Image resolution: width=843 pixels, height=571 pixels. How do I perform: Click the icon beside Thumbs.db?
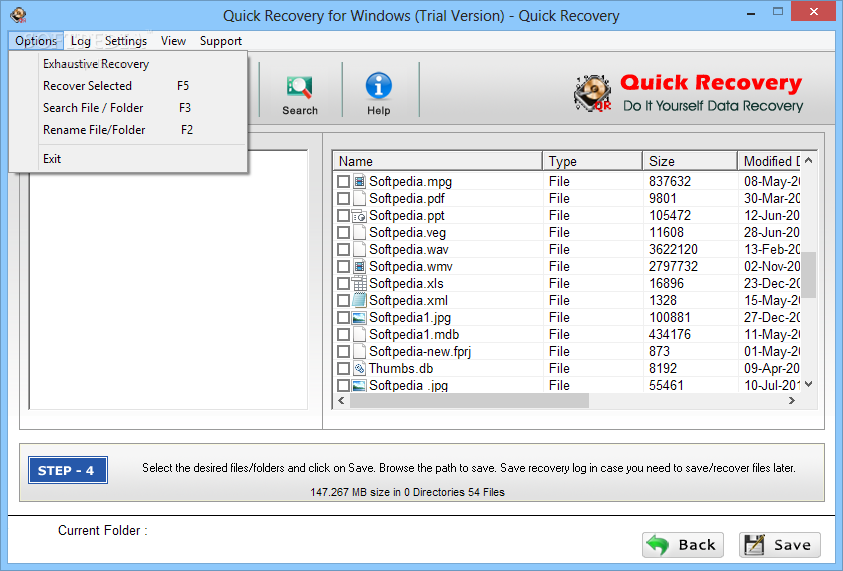(360, 368)
